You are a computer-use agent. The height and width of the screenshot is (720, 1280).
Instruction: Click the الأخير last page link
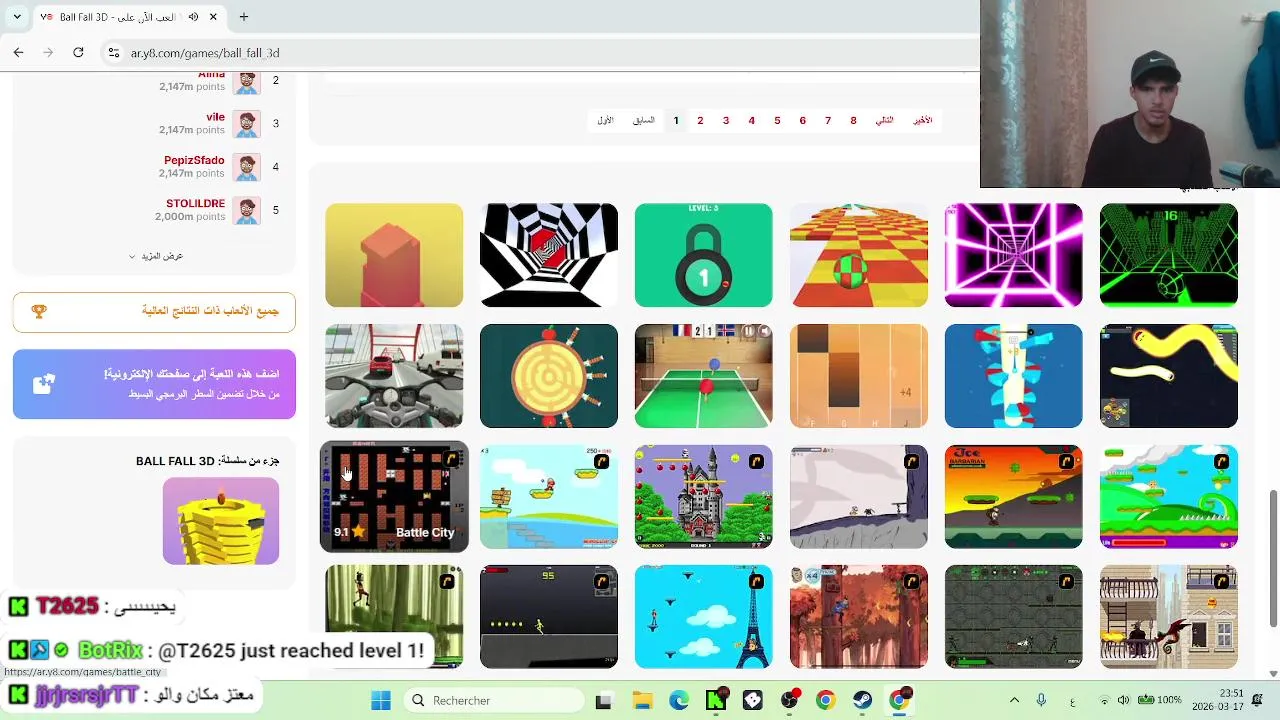[x=923, y=120]
